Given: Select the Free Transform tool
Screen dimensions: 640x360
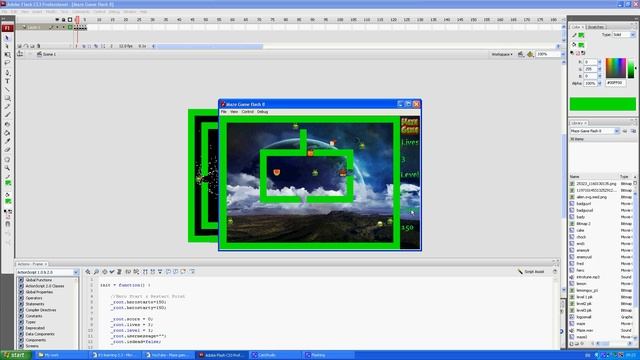Looking at the screenshot, I should click(x=7, y=55).
